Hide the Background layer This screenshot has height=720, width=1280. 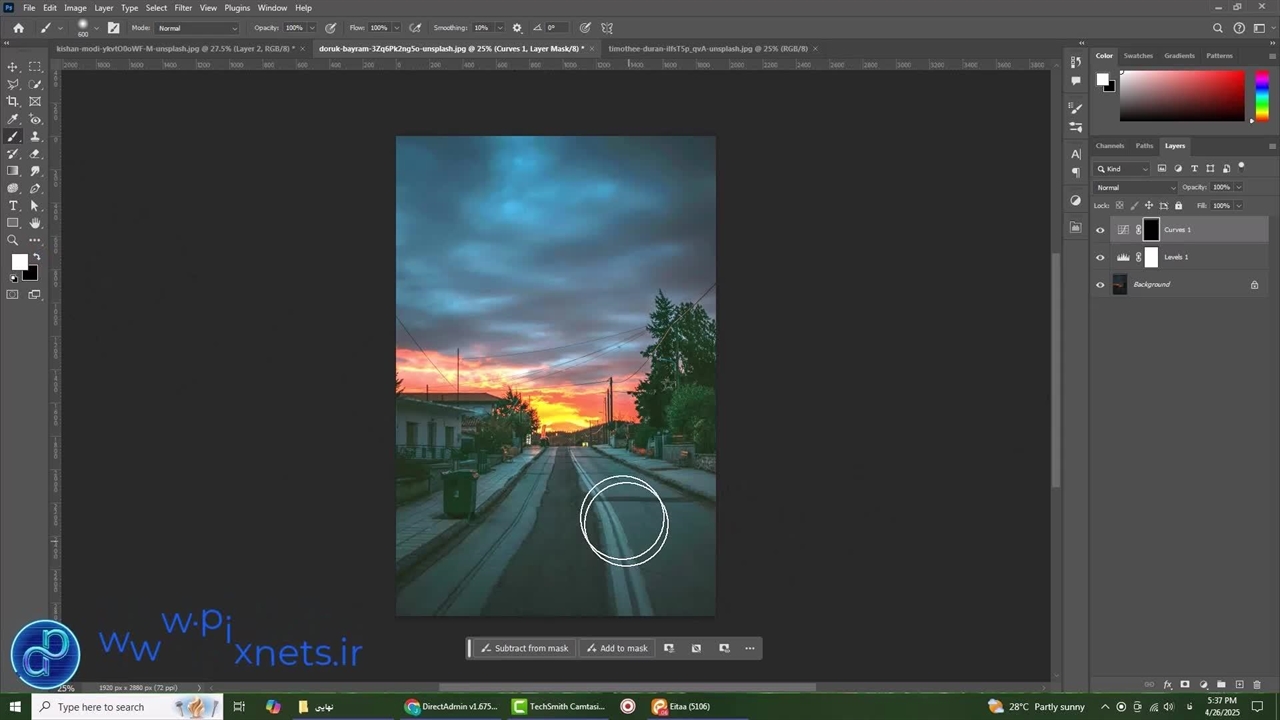pos(1100,285)
